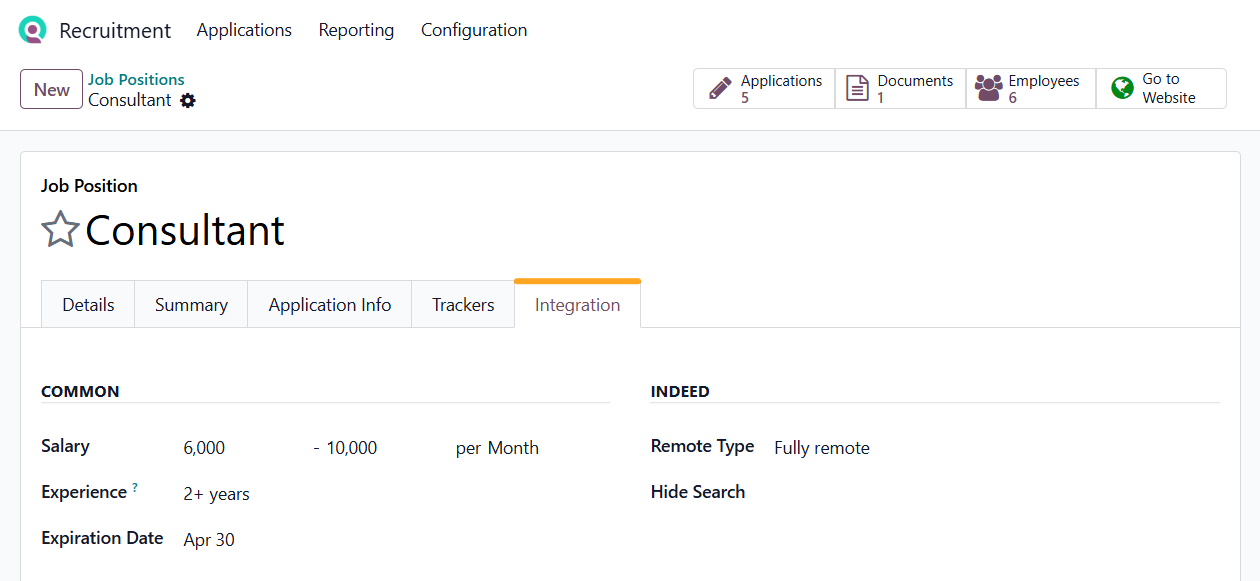Open the gear actions menu beside Consultant
Image resolution: width=1260 pixels, height=581 pixels.
click(x=188, y=101)
